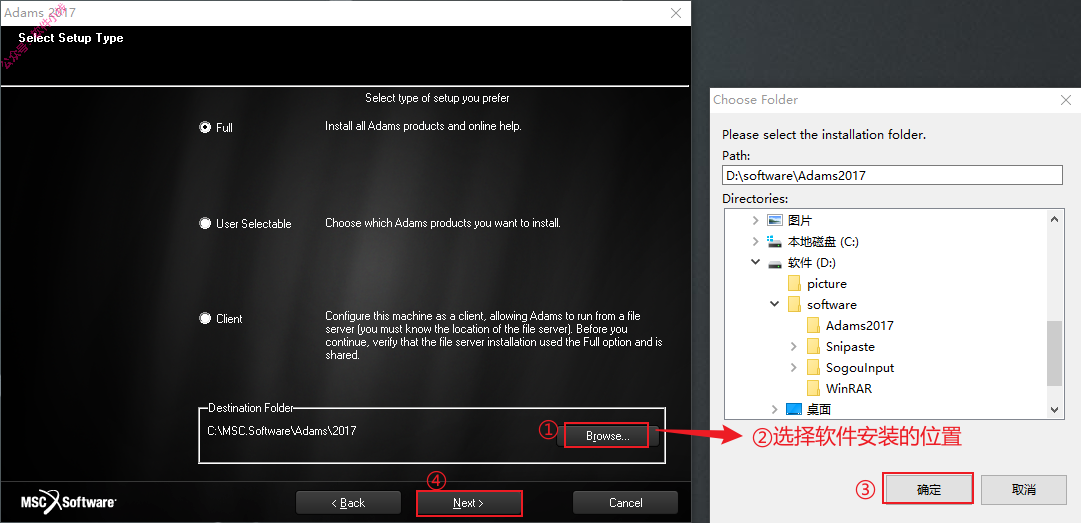1081x523 pixels.
Task: Select the Full setup radio button
Action: coord(205,127)
